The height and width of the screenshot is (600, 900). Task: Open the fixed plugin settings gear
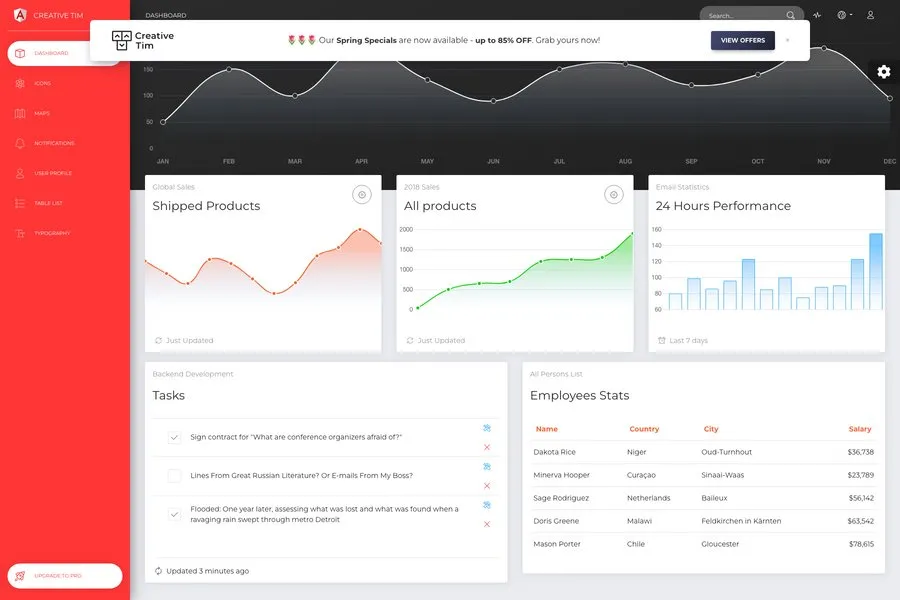(883, 72)
